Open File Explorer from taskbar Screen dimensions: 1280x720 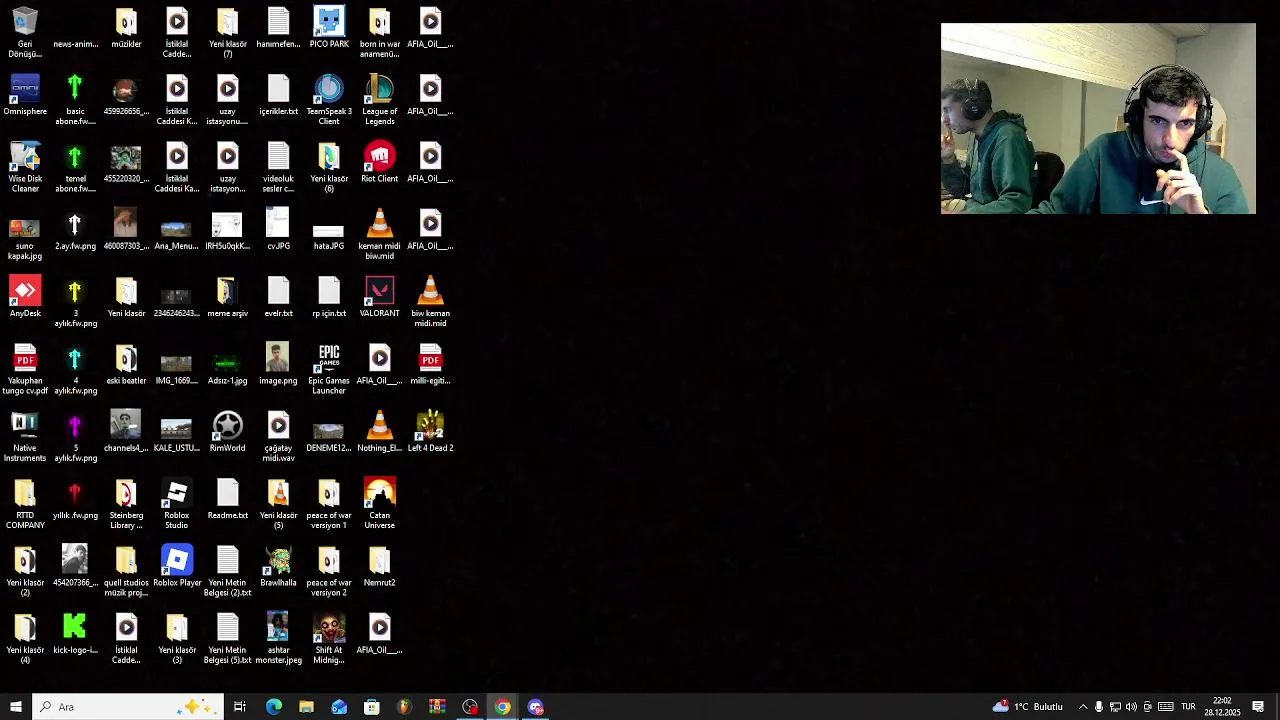click(306, 707)
